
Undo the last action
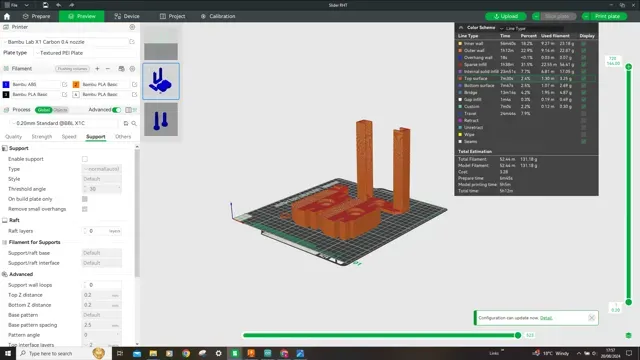[58, 5]
